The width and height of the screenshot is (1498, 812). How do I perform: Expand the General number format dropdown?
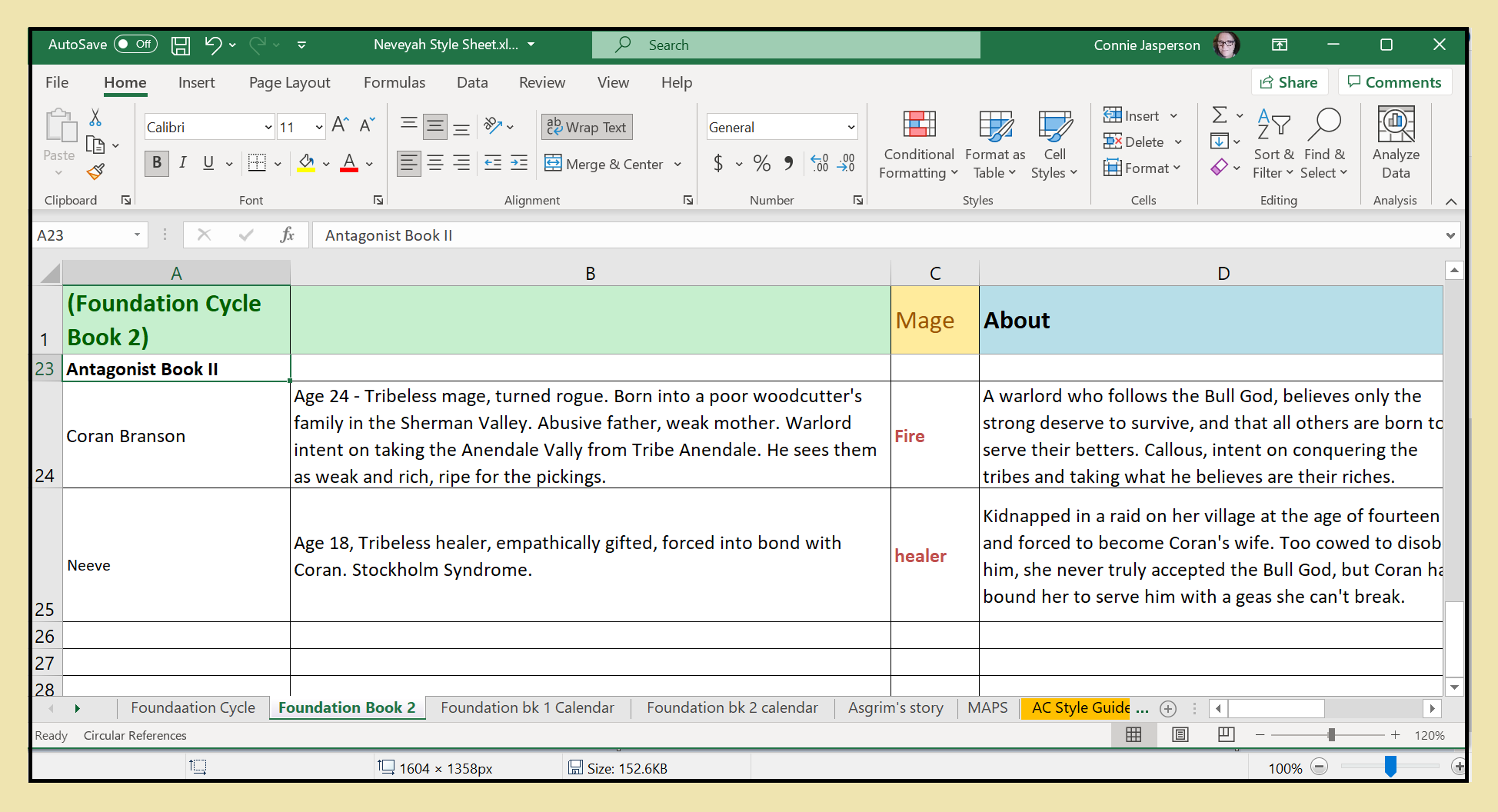coord(851,128)
